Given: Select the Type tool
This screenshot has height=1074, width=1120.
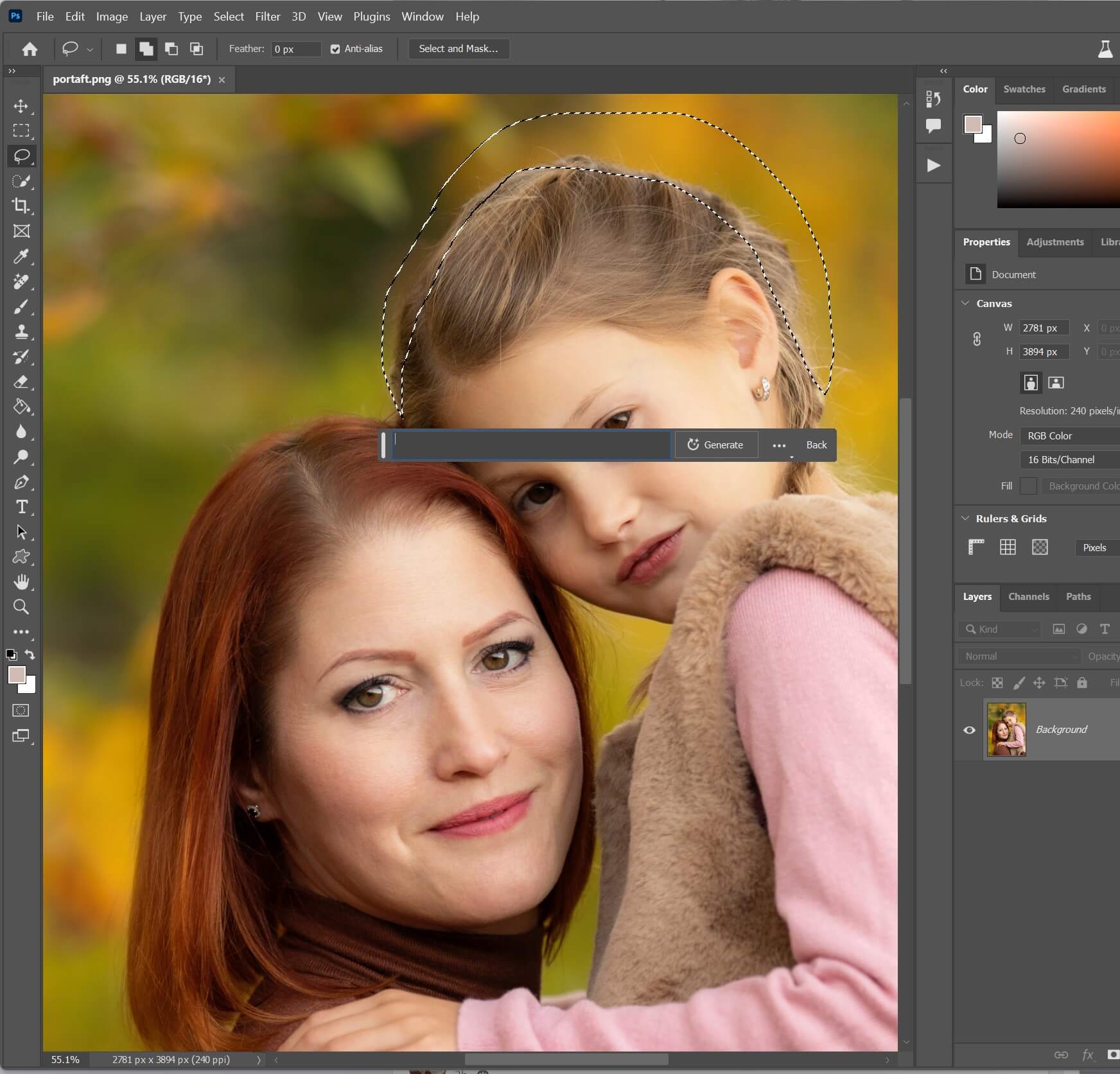Looking at the screenshot, I should click(x=21, y=507).
